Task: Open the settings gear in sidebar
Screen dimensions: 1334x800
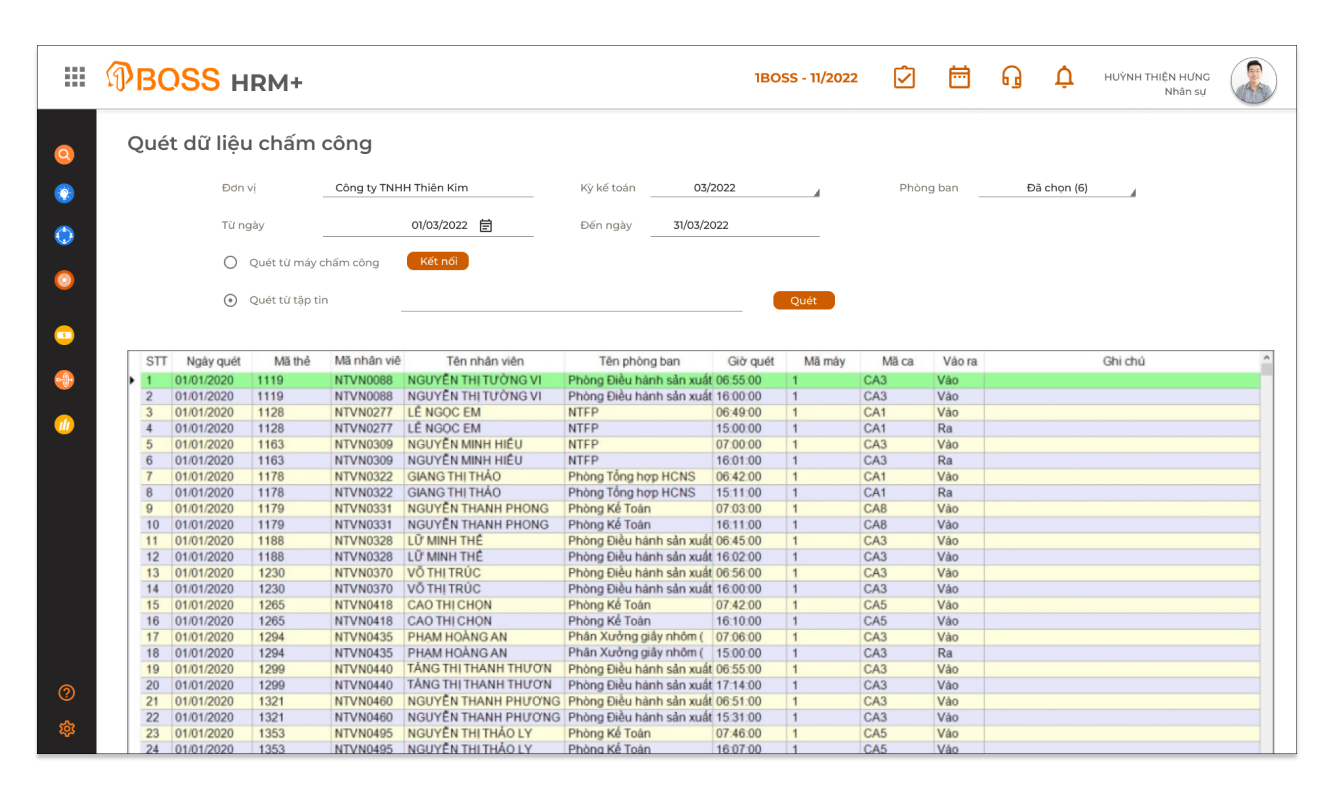Action: point(67,729)
